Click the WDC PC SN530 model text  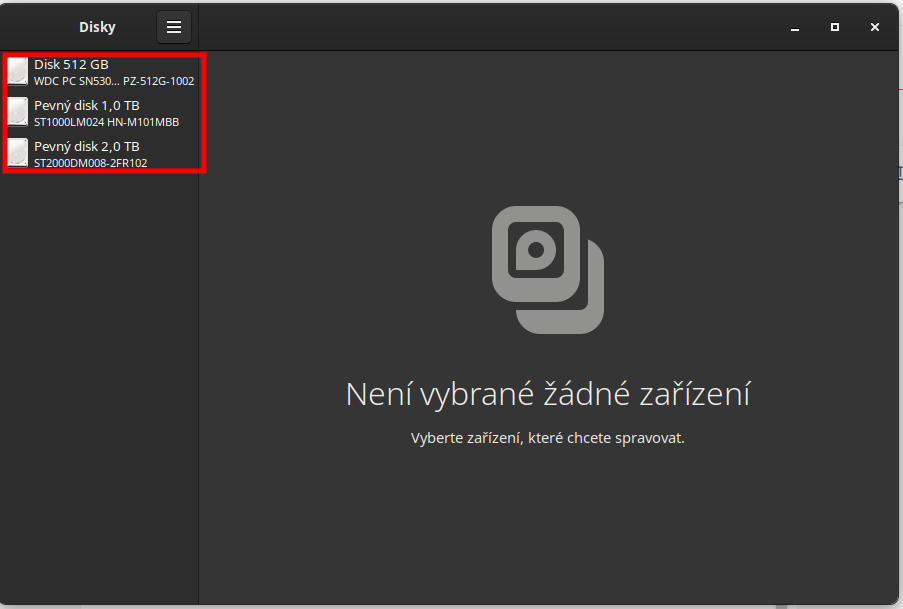114,81
